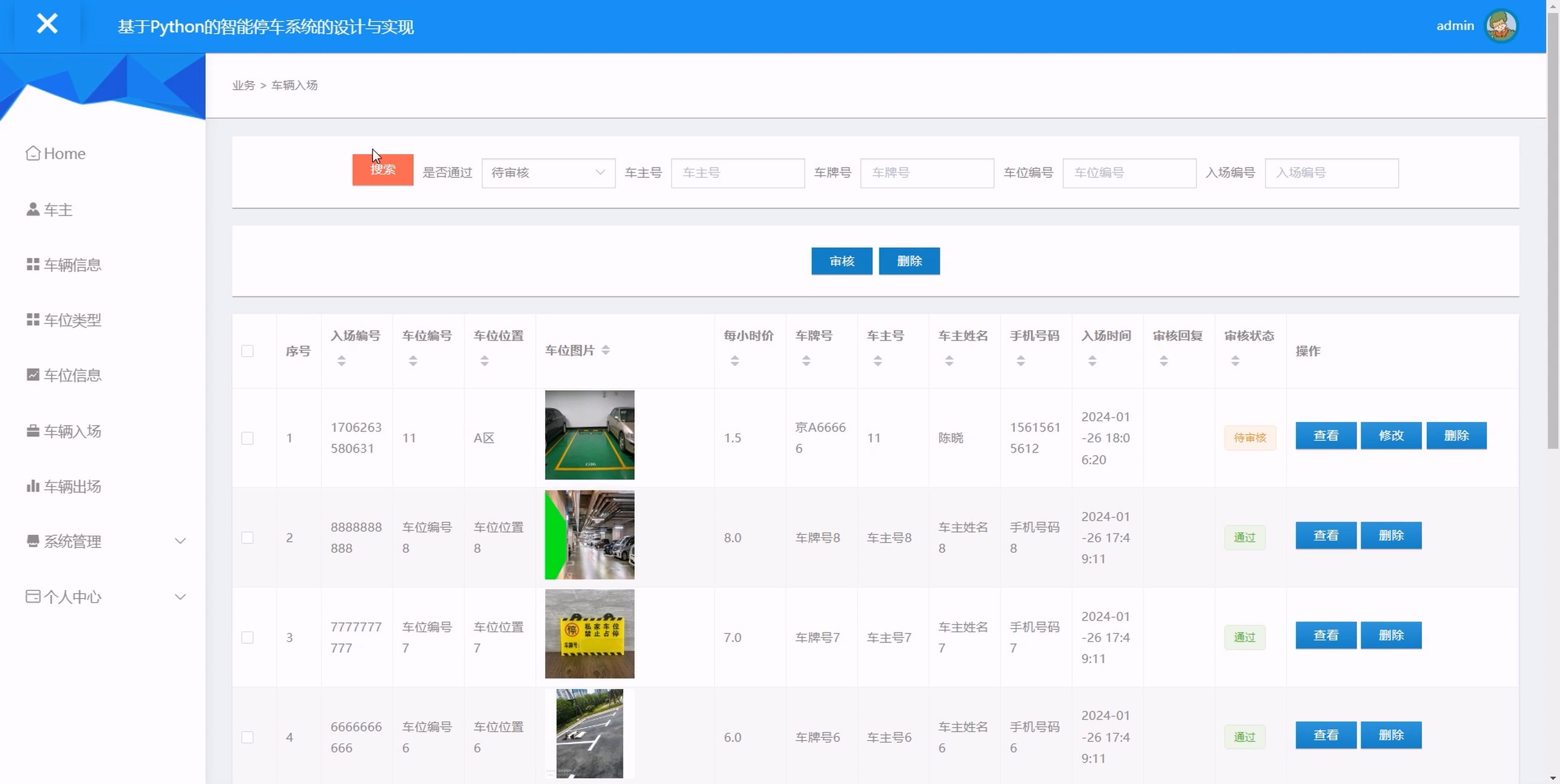Click the 车辆出场 bar chart icon
This screenshot has width=1560, height=784.
[x=33, y=486]
